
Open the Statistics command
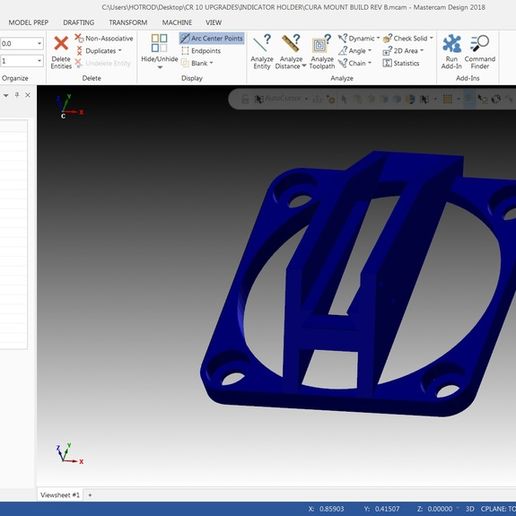point(401,63)
